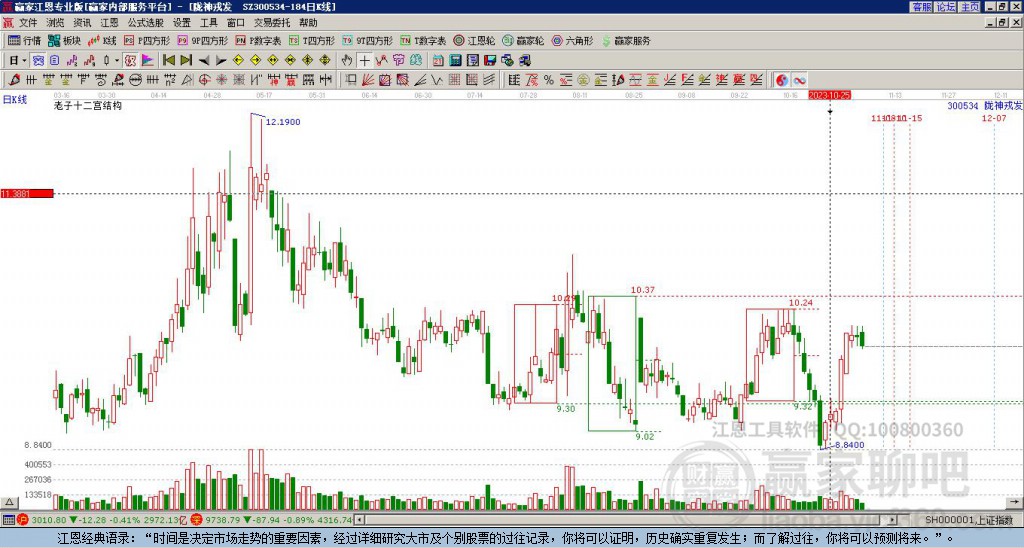
Task: Click the 3010.80 index value in status bar
Action: pos(49,520)
